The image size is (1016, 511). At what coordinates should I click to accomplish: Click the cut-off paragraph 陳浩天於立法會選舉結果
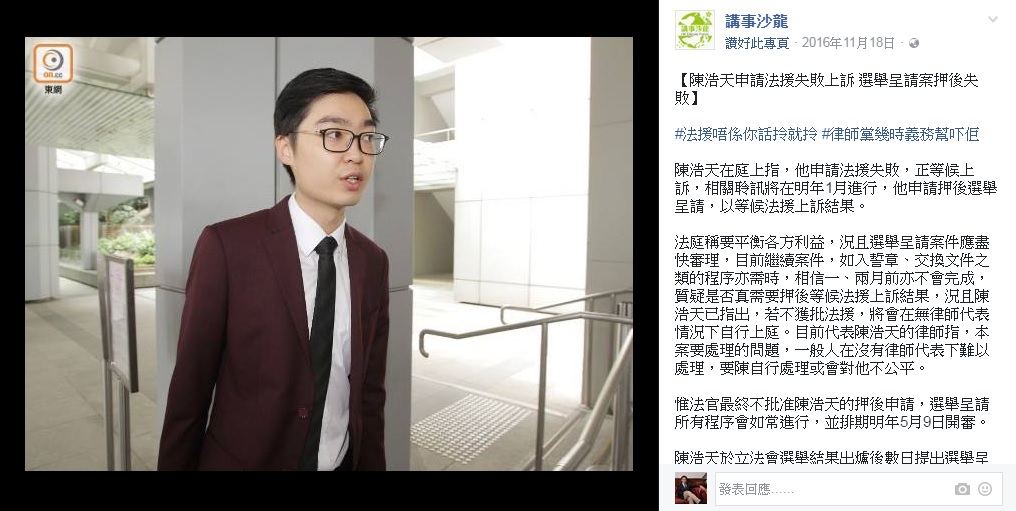point(831,457)
